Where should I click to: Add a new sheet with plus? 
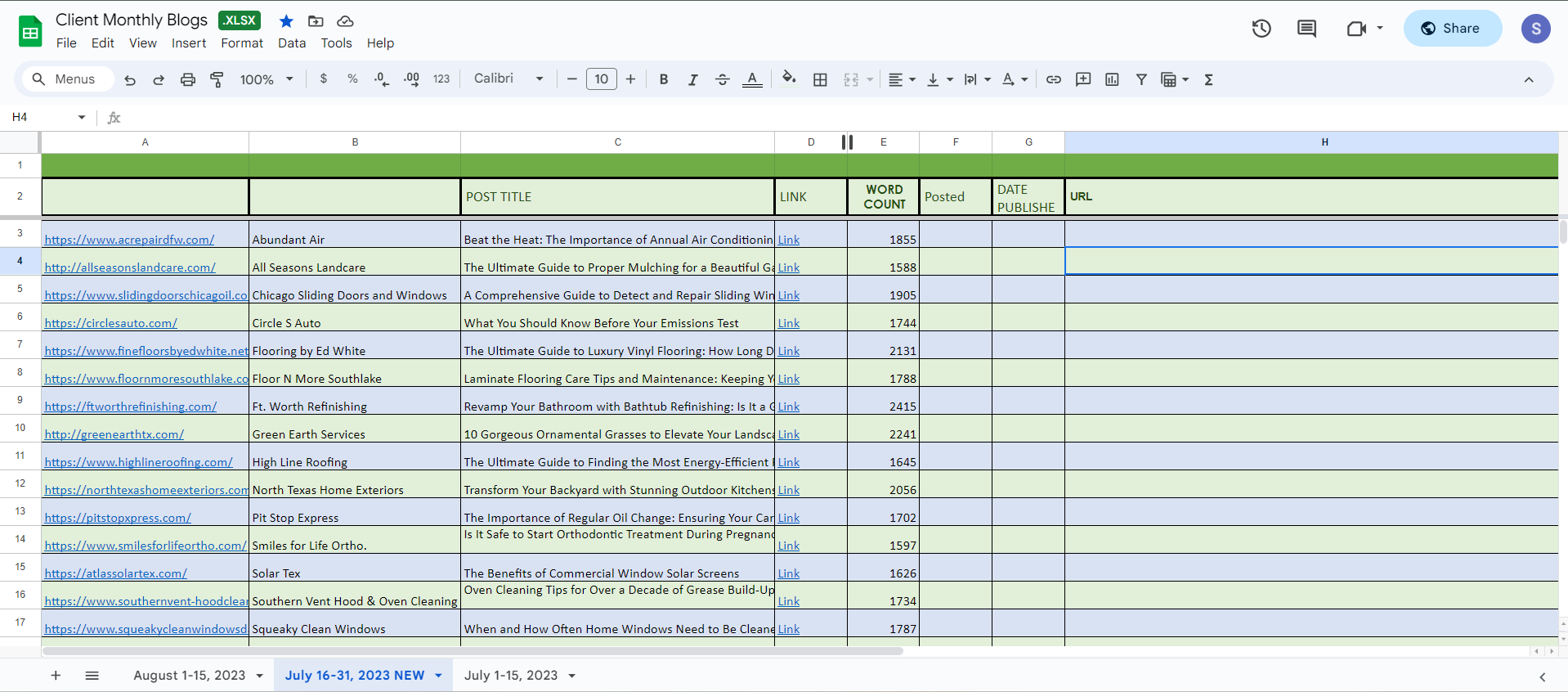click(56, 676)
